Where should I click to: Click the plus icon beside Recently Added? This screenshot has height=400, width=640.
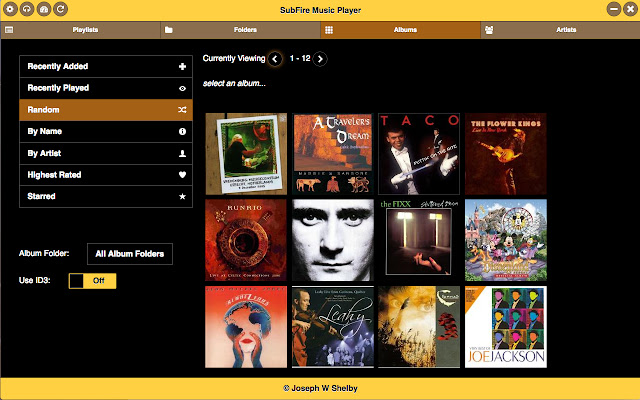(x=182, y=67)
